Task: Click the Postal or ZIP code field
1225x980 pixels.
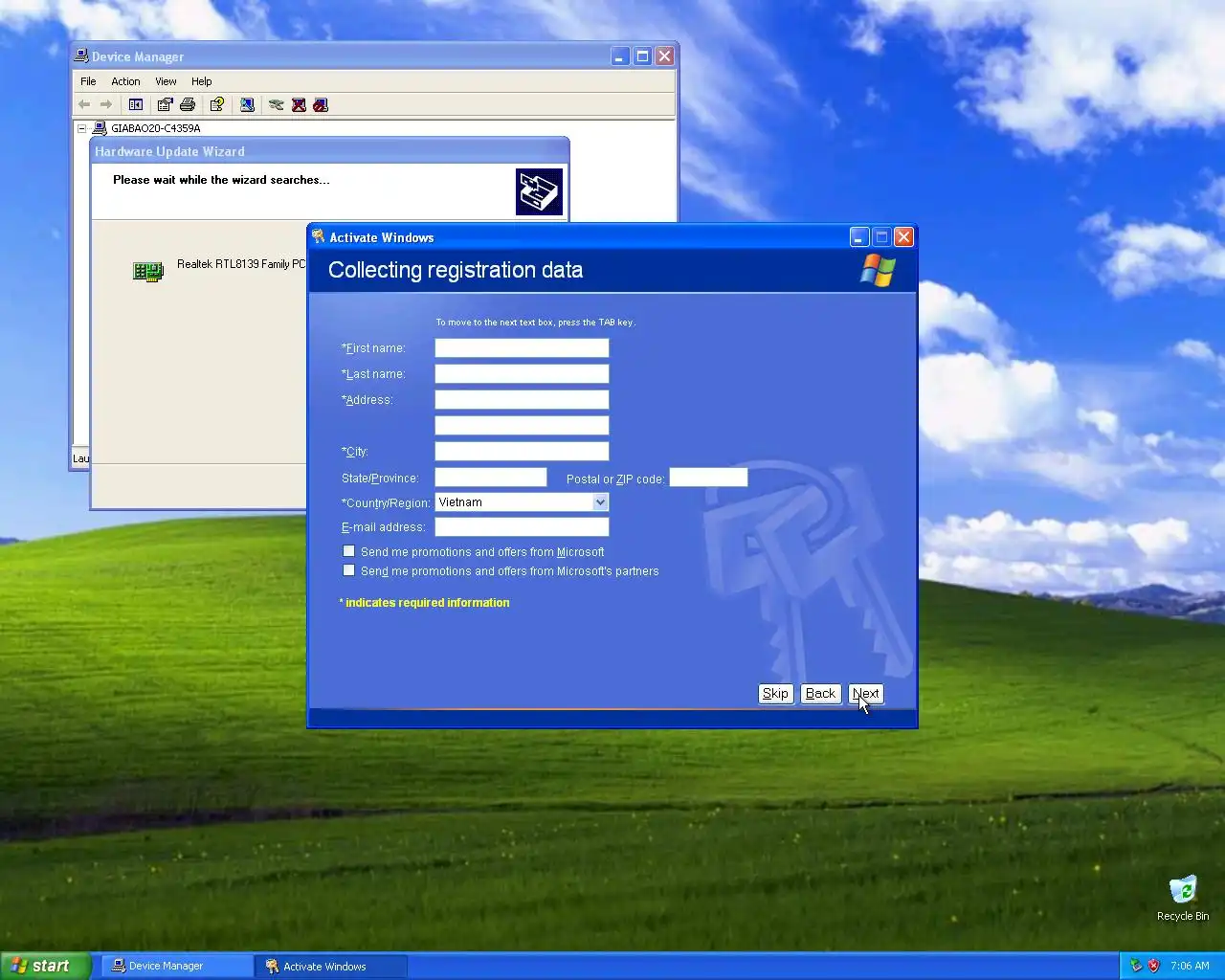Action: (708, 478)
